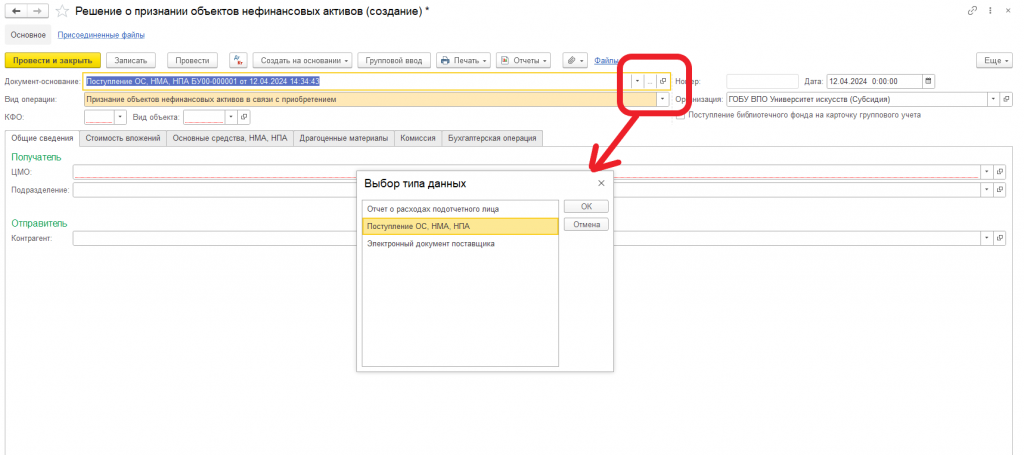Switch to the Комиссия tab
Image resolution: width=1024 pixels, height=455 pixels.
[x=418, y=138]
